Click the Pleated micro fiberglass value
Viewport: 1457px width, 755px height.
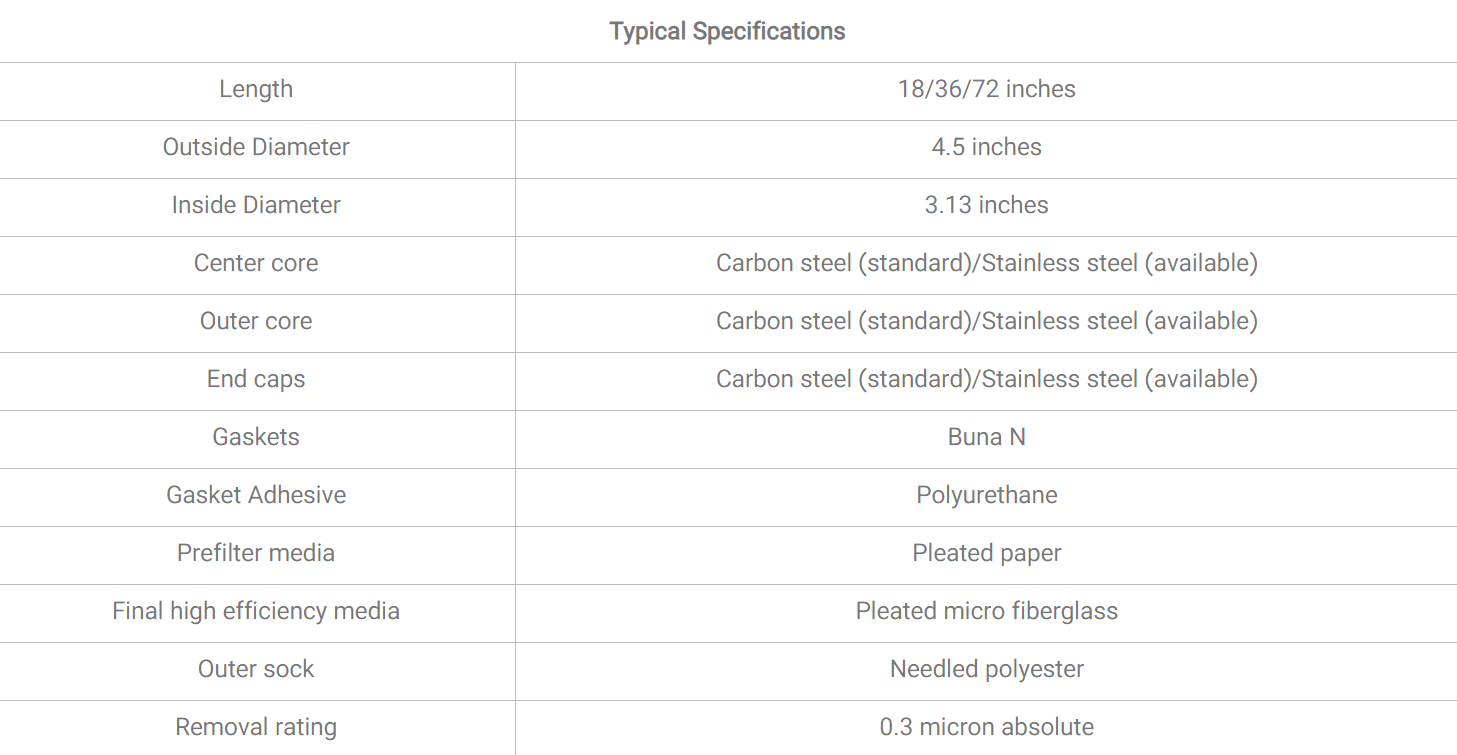[986, 612]
